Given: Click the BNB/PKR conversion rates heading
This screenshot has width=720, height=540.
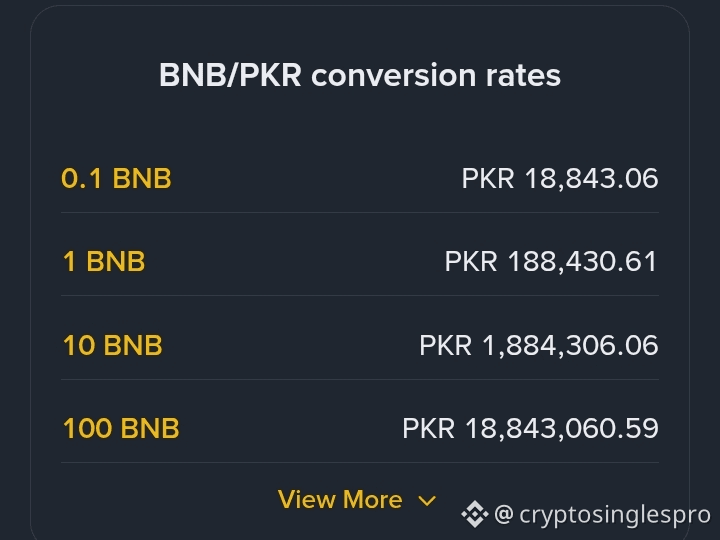Looking at the screenshot, I should click(x=360, y=75).
